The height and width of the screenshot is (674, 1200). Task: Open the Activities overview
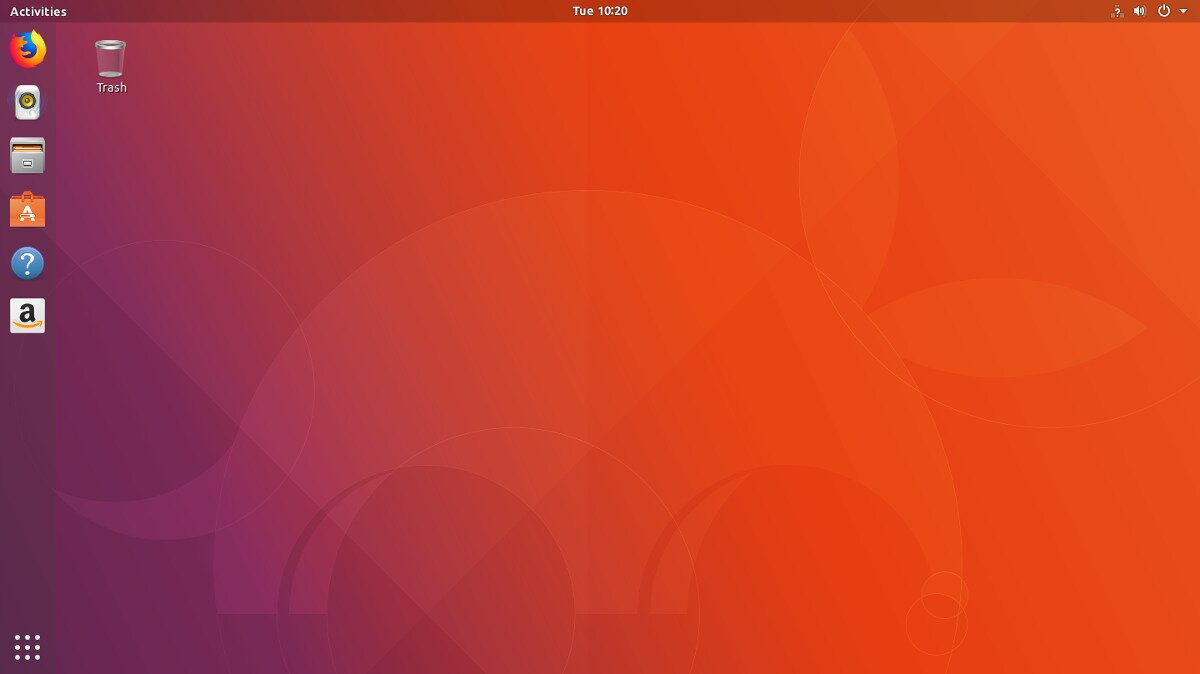click(38, 11)
